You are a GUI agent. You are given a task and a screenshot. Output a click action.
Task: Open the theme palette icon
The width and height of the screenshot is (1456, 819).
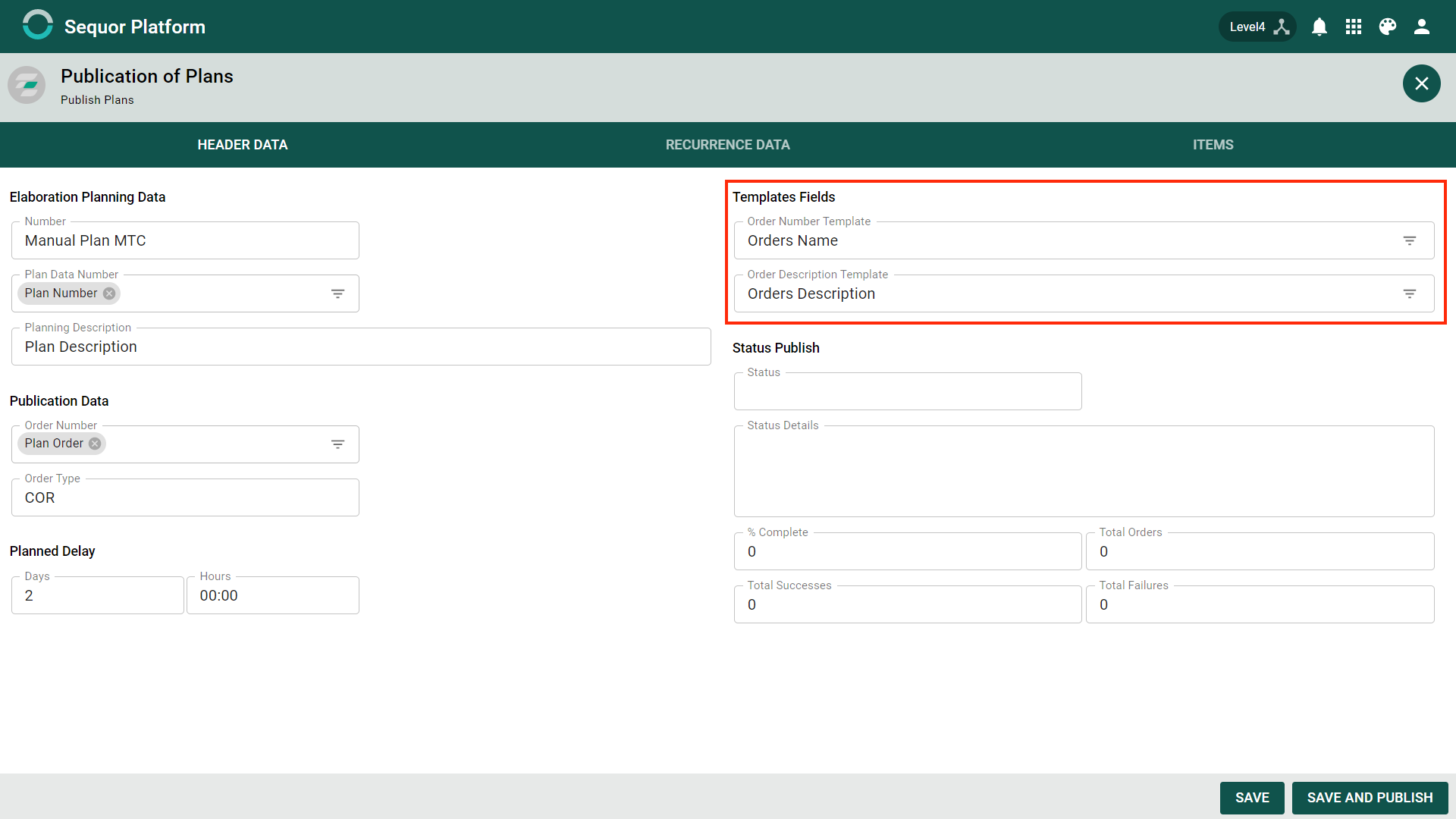(1388, 27)
